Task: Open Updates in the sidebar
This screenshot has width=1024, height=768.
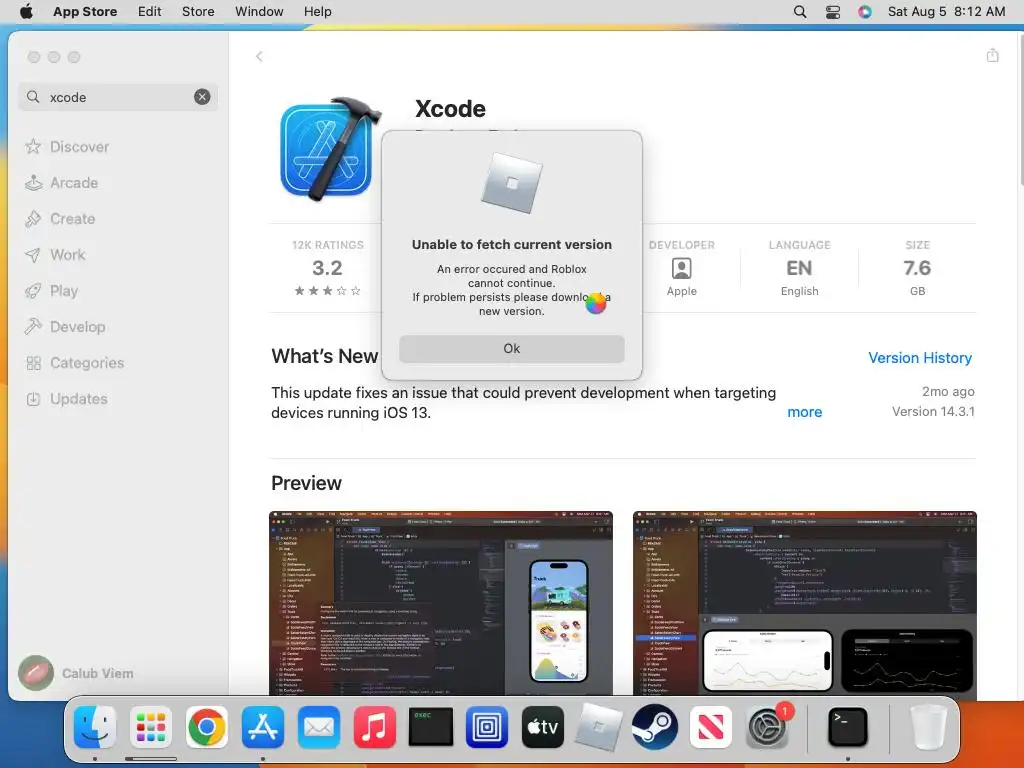Action: click(x=66, y=398)
